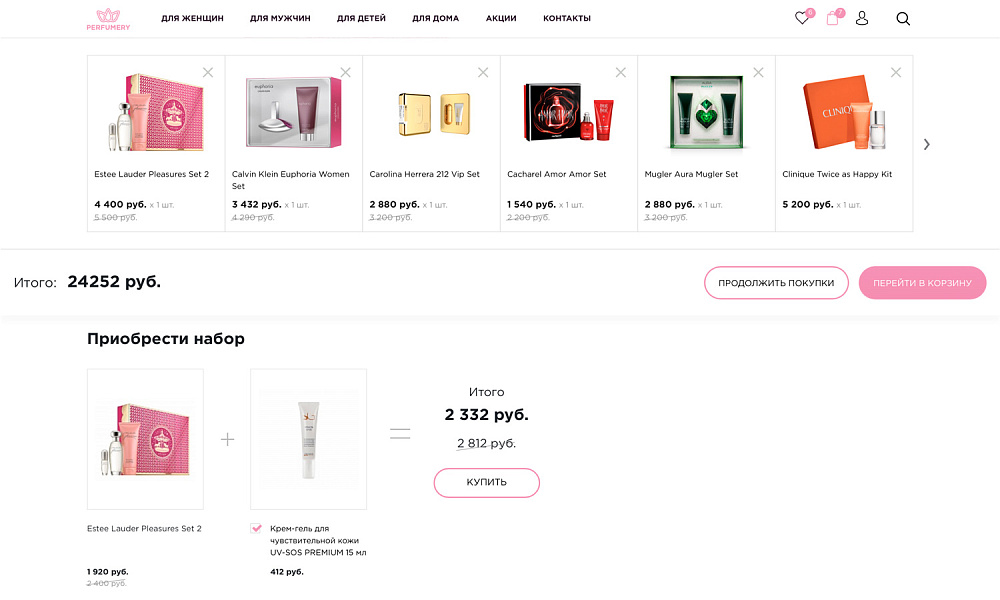Open the shopping cart icon
The height and width of the screenshot is (600, 1000).
coord(832,18)
